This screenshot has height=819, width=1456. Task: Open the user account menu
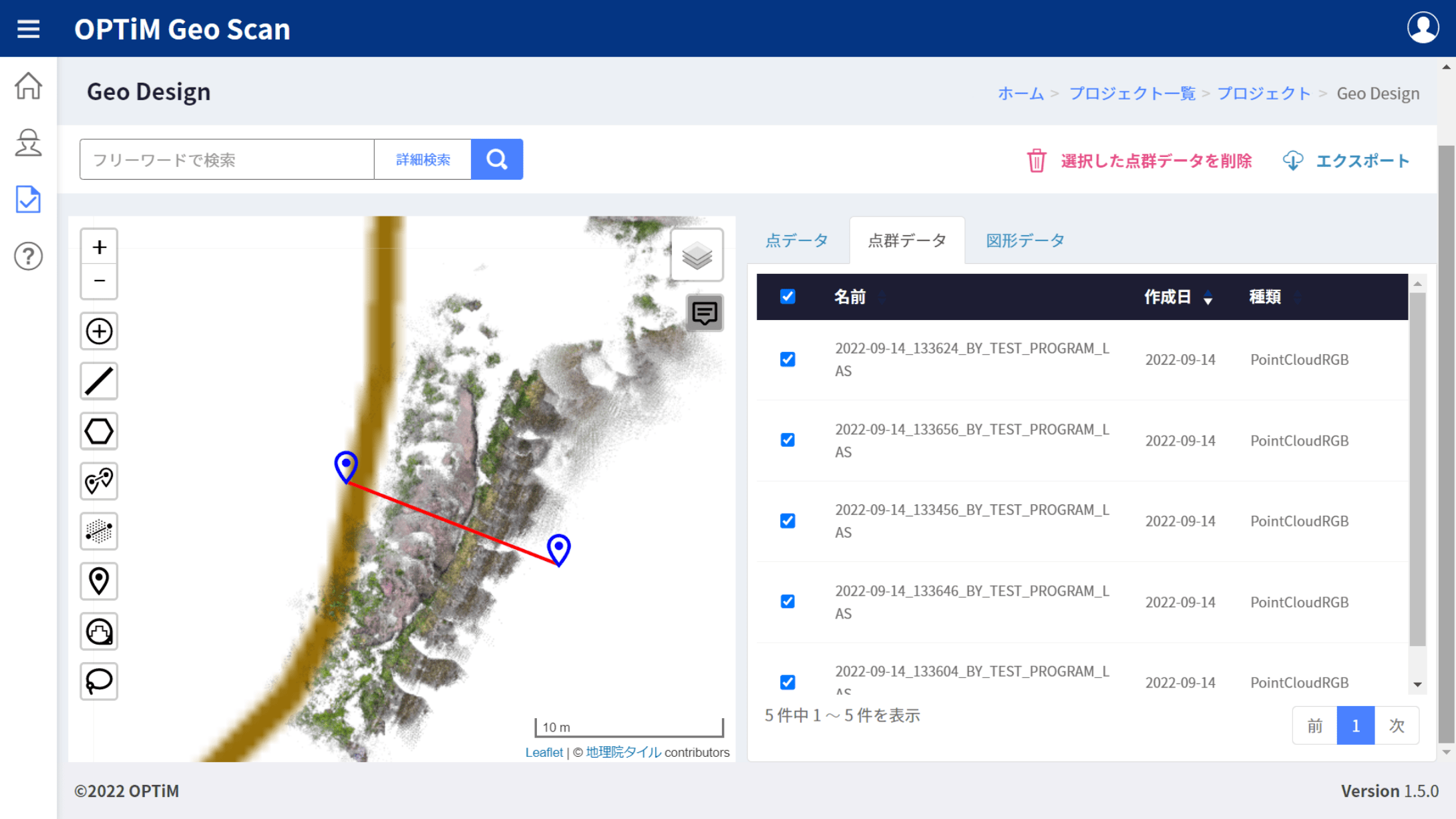point(1422,27)
